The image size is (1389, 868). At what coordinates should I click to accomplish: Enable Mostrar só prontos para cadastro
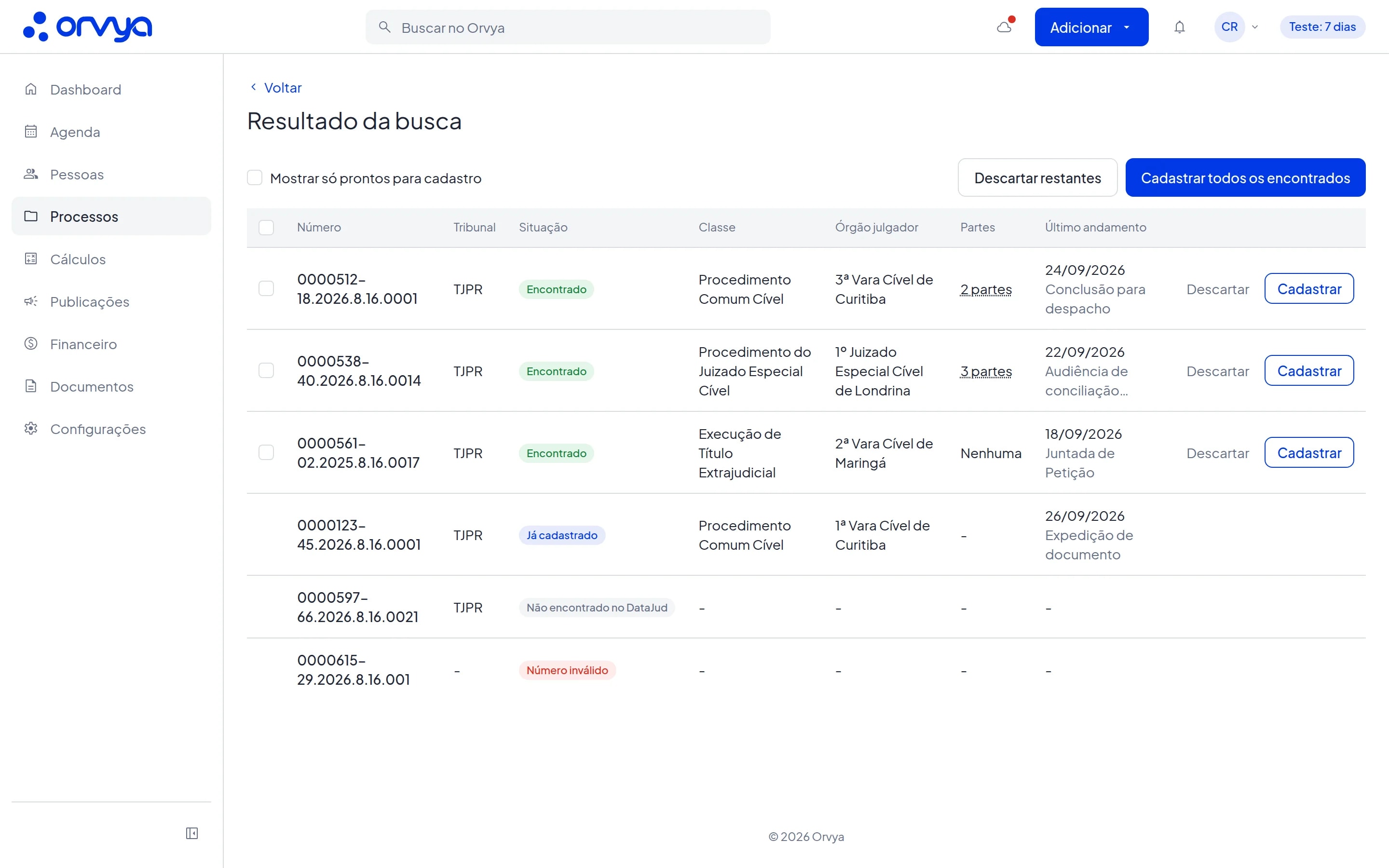[254, 178]
